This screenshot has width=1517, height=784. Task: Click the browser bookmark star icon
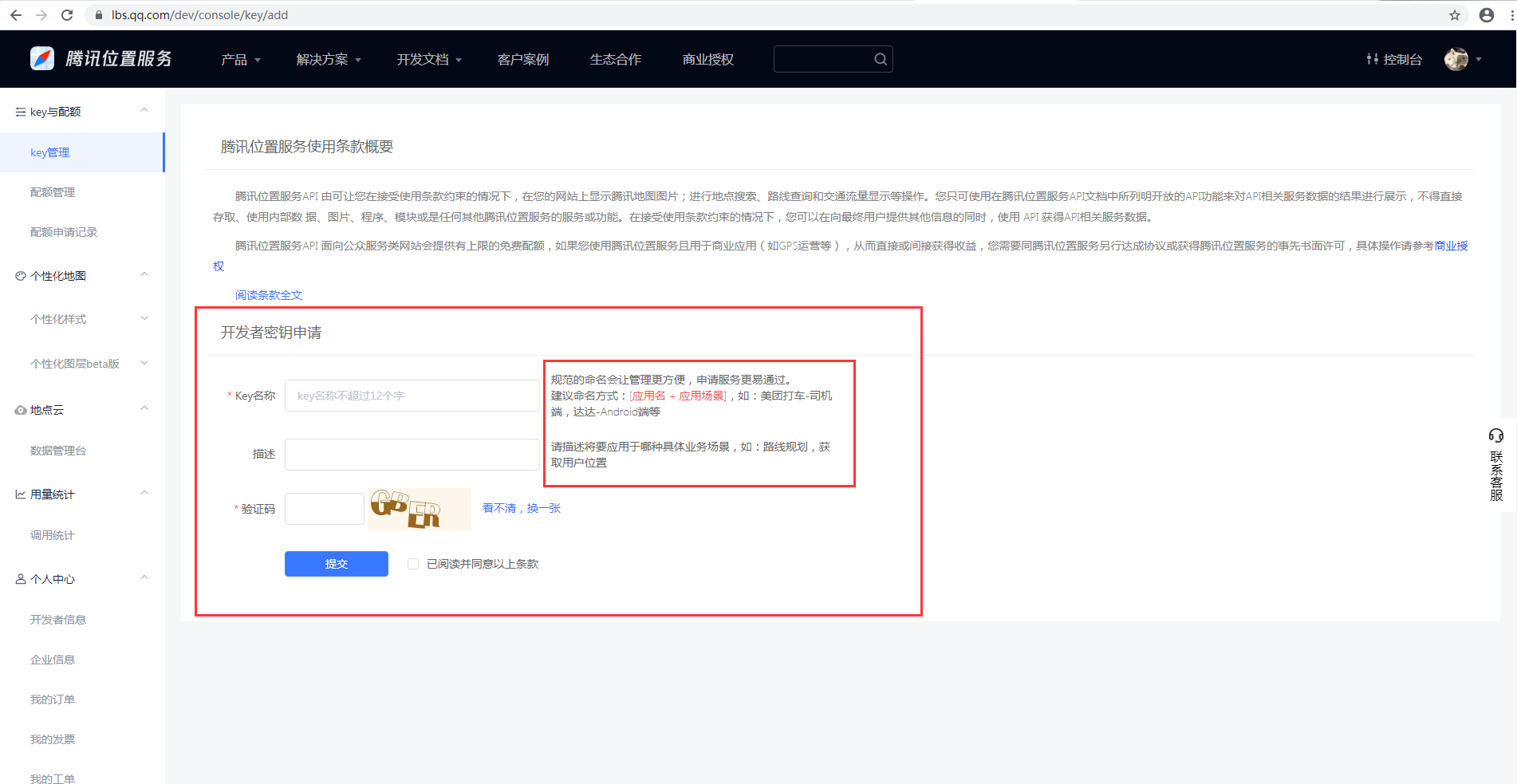click(1453, 14)
